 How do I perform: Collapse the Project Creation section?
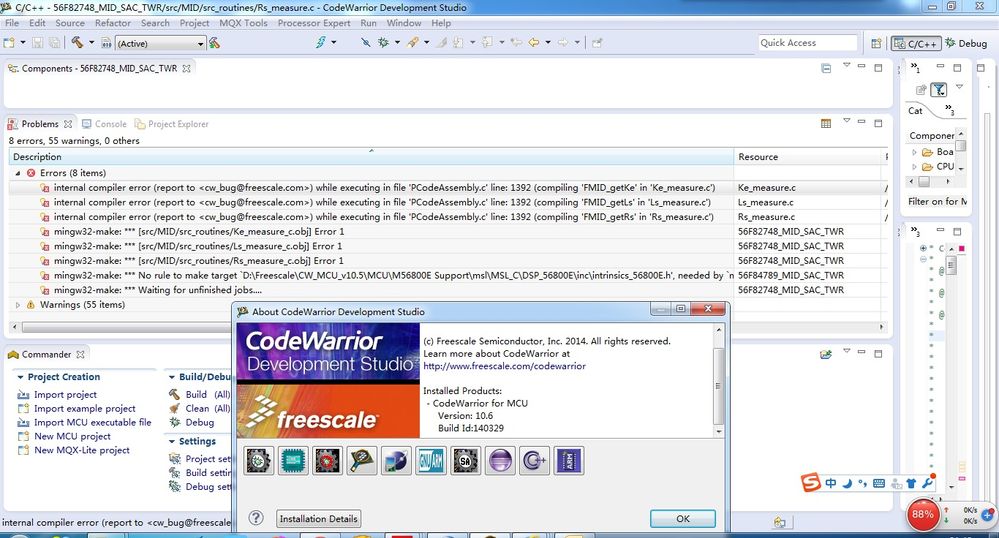tap(20, 377)
